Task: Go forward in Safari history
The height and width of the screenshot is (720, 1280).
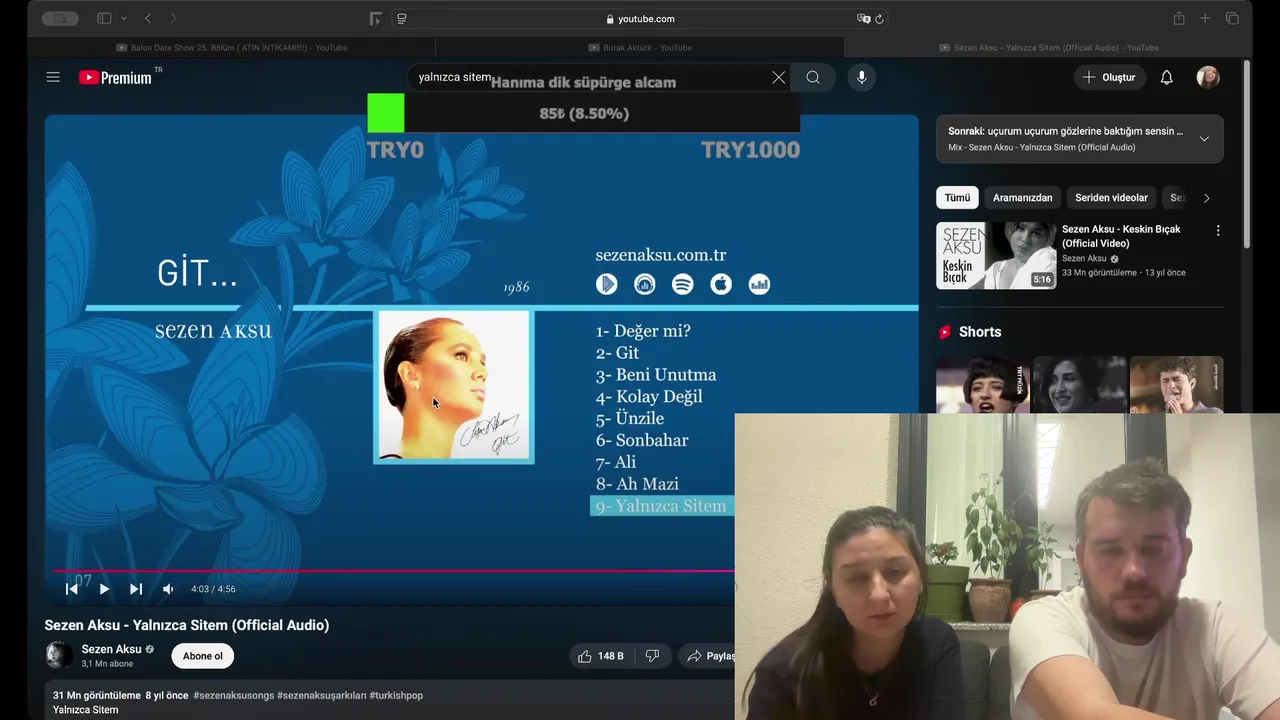Action: point(173,18)
